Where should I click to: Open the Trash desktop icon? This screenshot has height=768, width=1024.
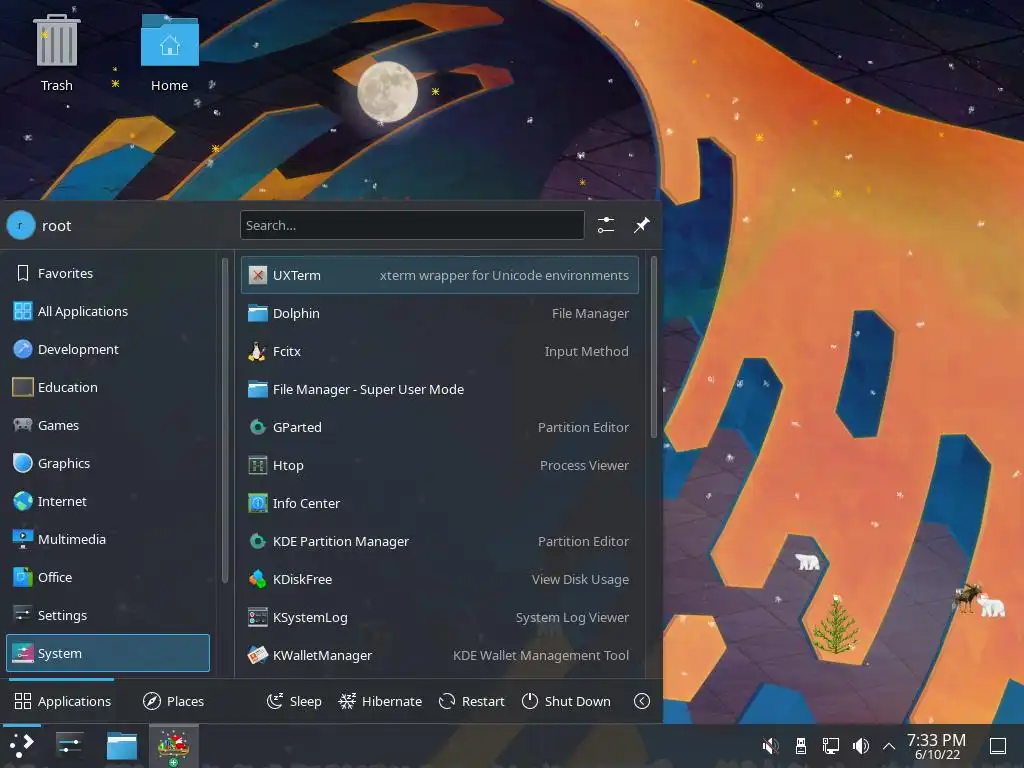tap(57, 52)
